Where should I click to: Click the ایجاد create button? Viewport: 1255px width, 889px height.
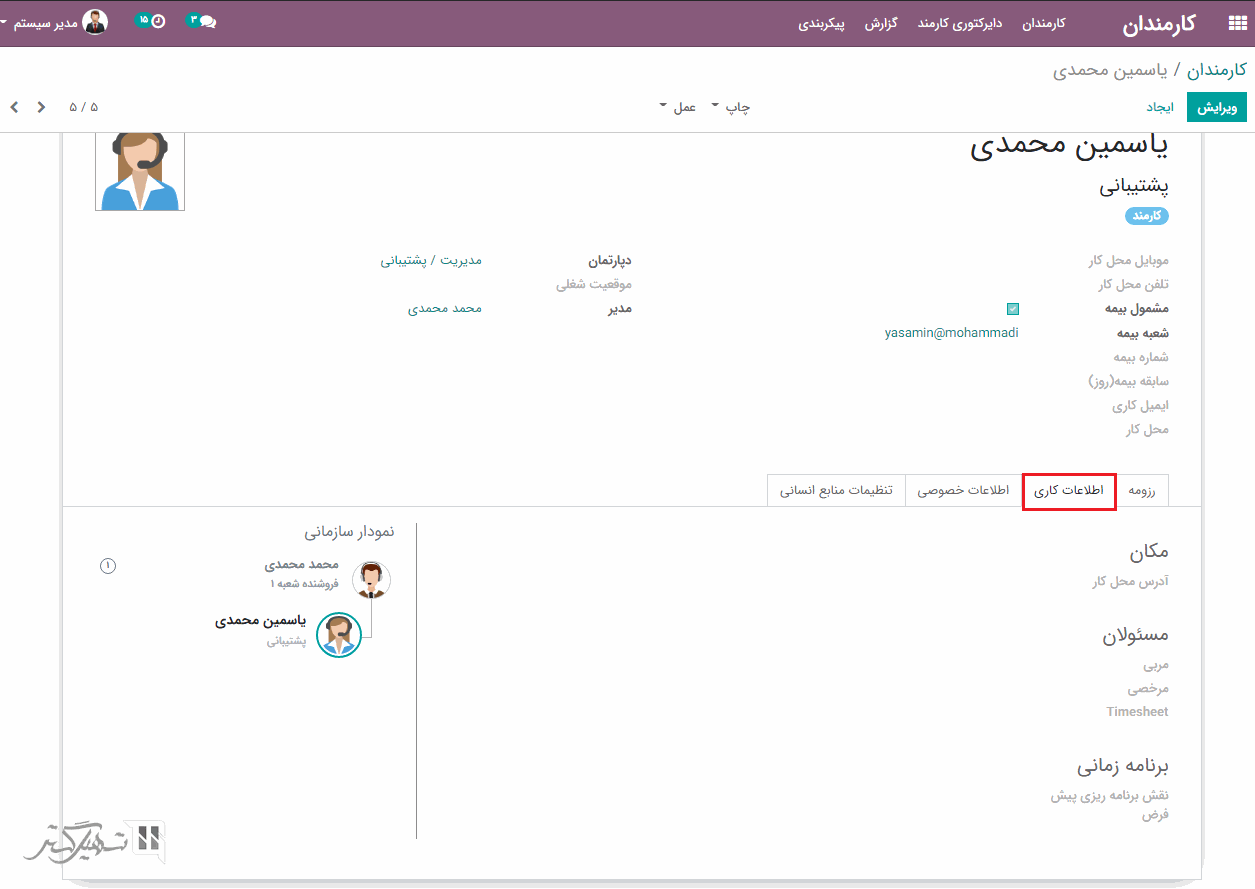click(1159, 107)
